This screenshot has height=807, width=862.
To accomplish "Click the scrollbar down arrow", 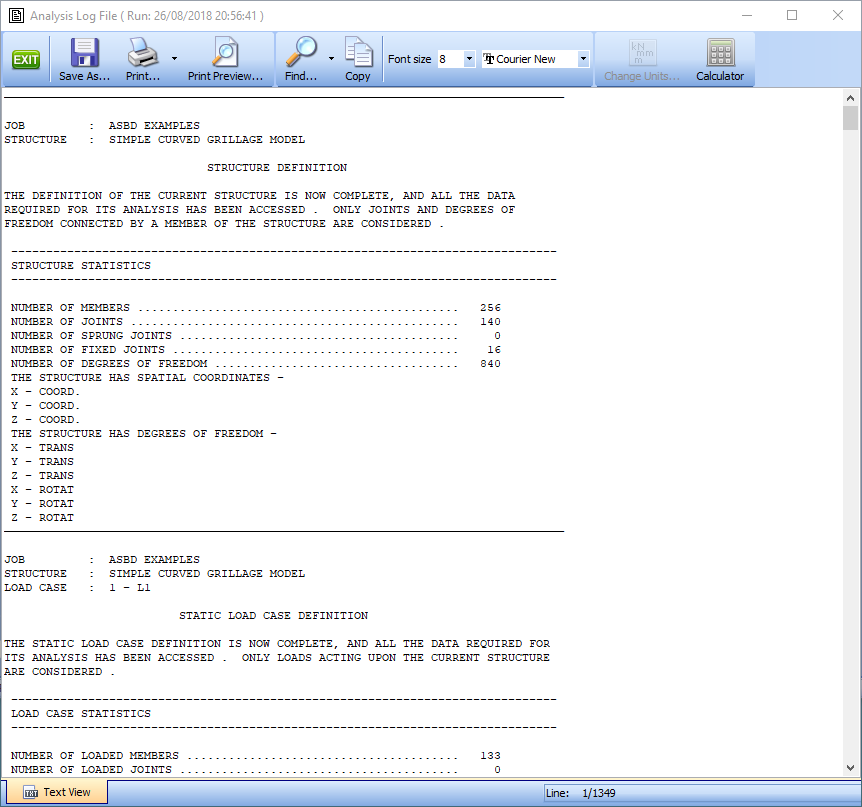I will (850, 768).
